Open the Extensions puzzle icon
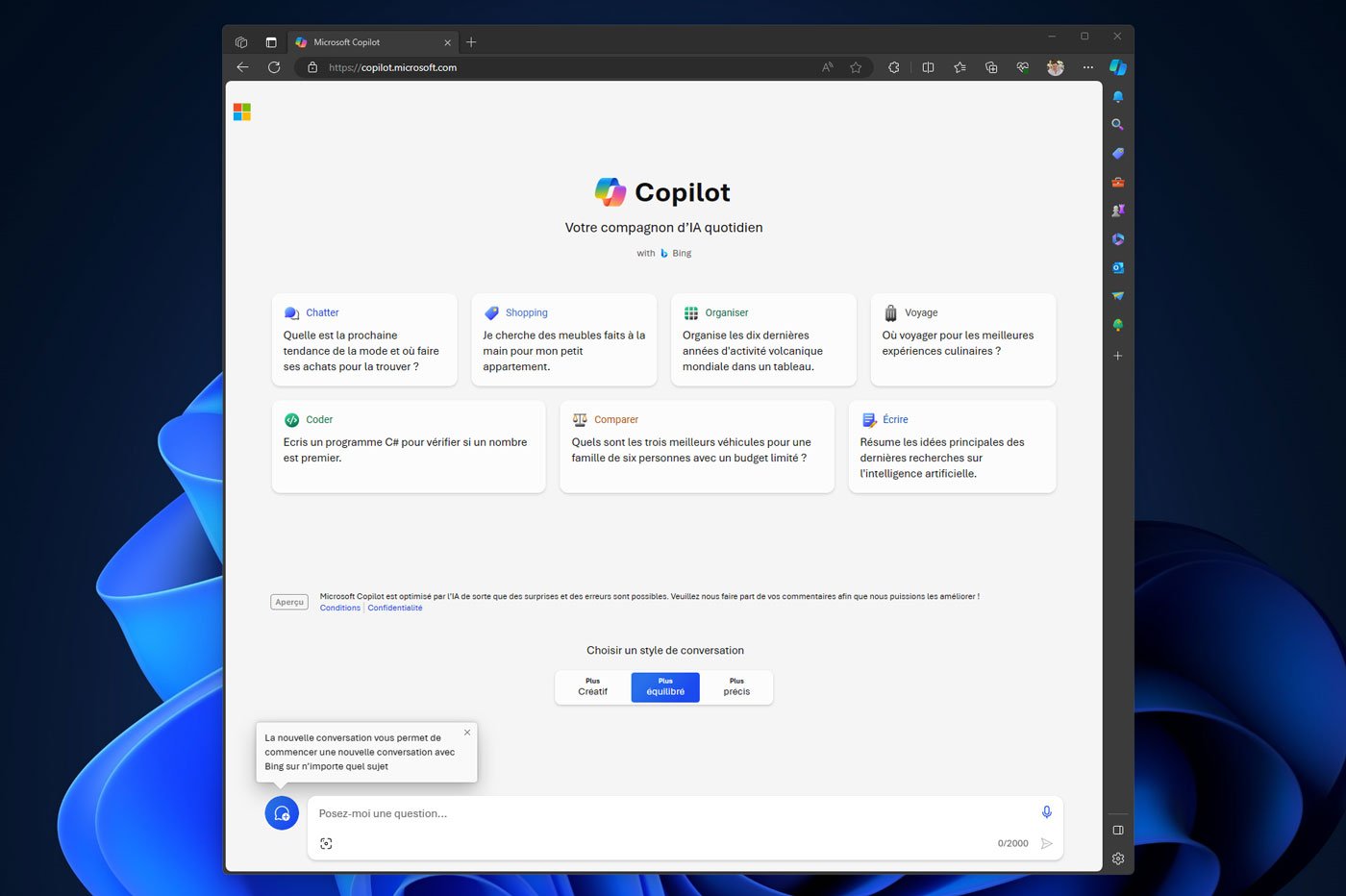Viewport: 1346px width, 896px height. point(893,67)
